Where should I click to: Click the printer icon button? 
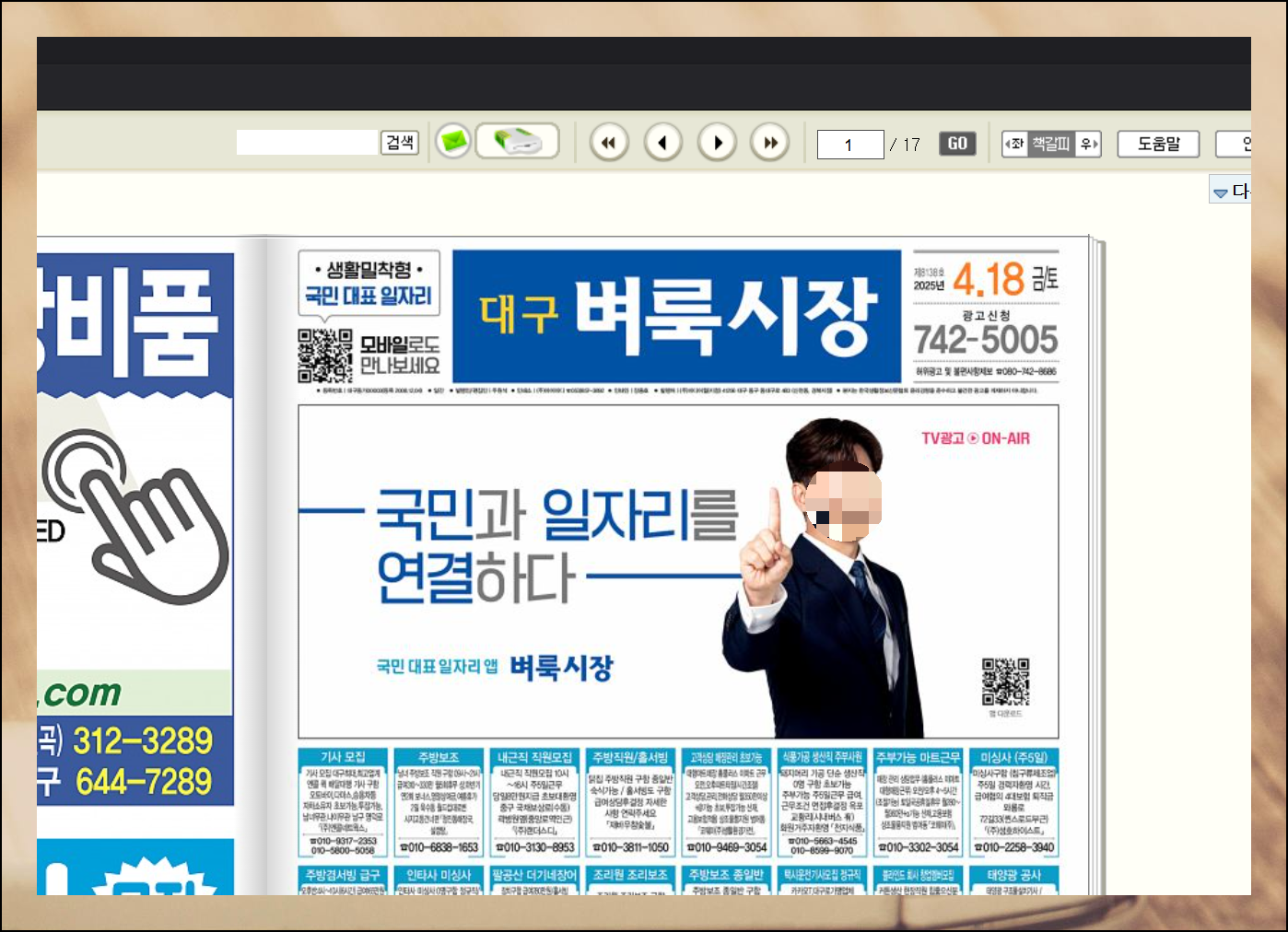point(517,142)
